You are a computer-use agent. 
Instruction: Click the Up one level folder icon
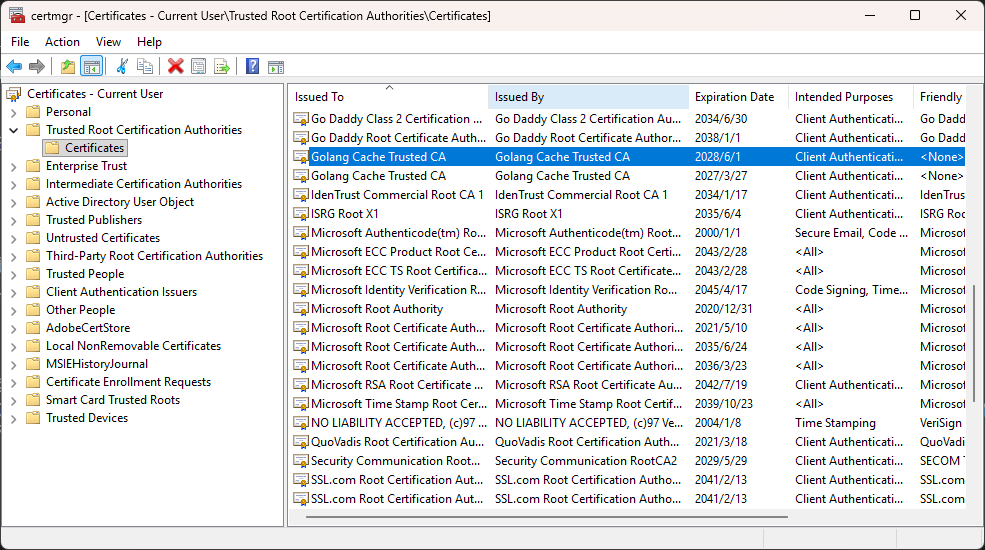tap(67, 67)
